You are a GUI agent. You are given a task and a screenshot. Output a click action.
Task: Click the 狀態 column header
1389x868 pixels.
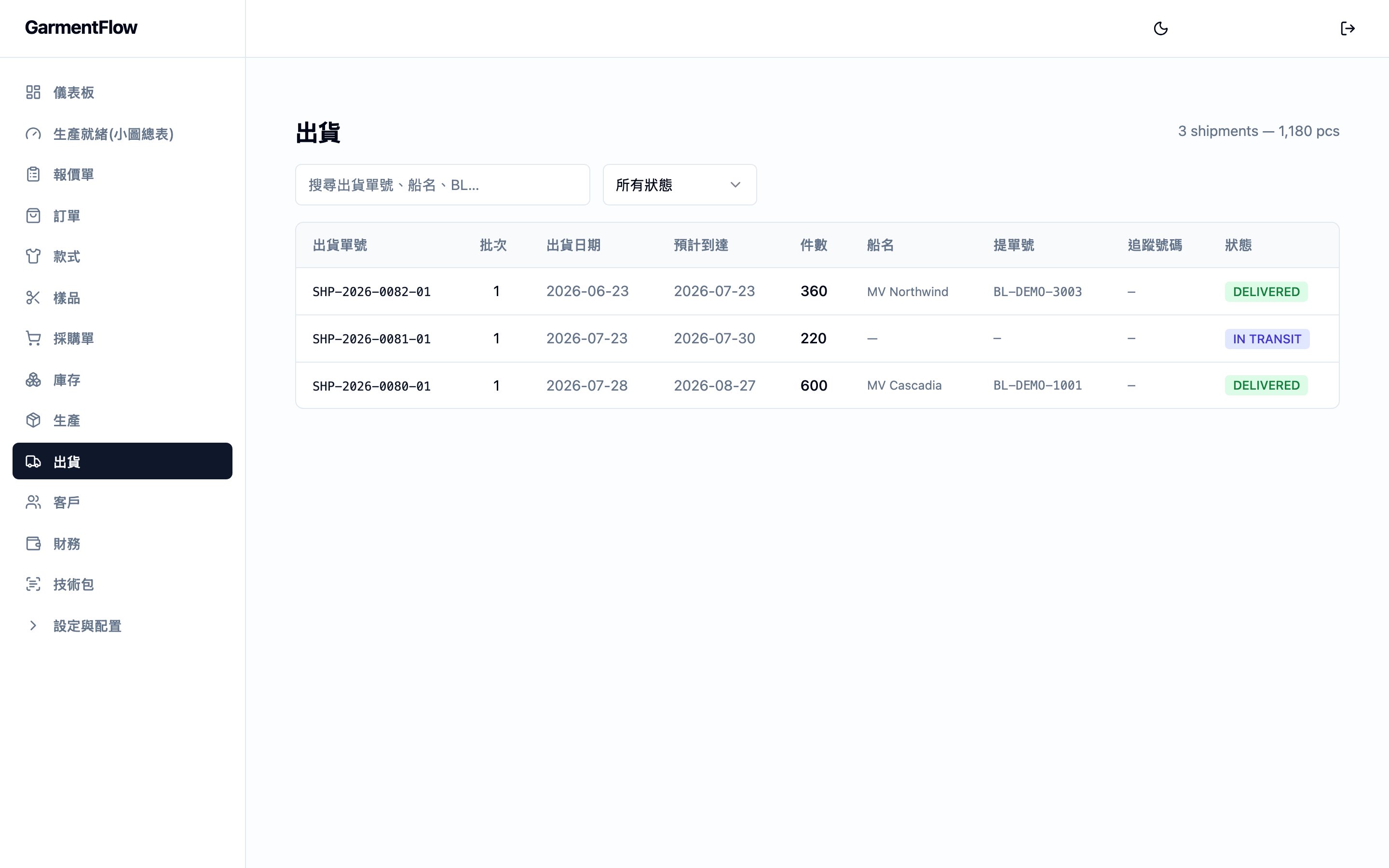[1238, 245]
